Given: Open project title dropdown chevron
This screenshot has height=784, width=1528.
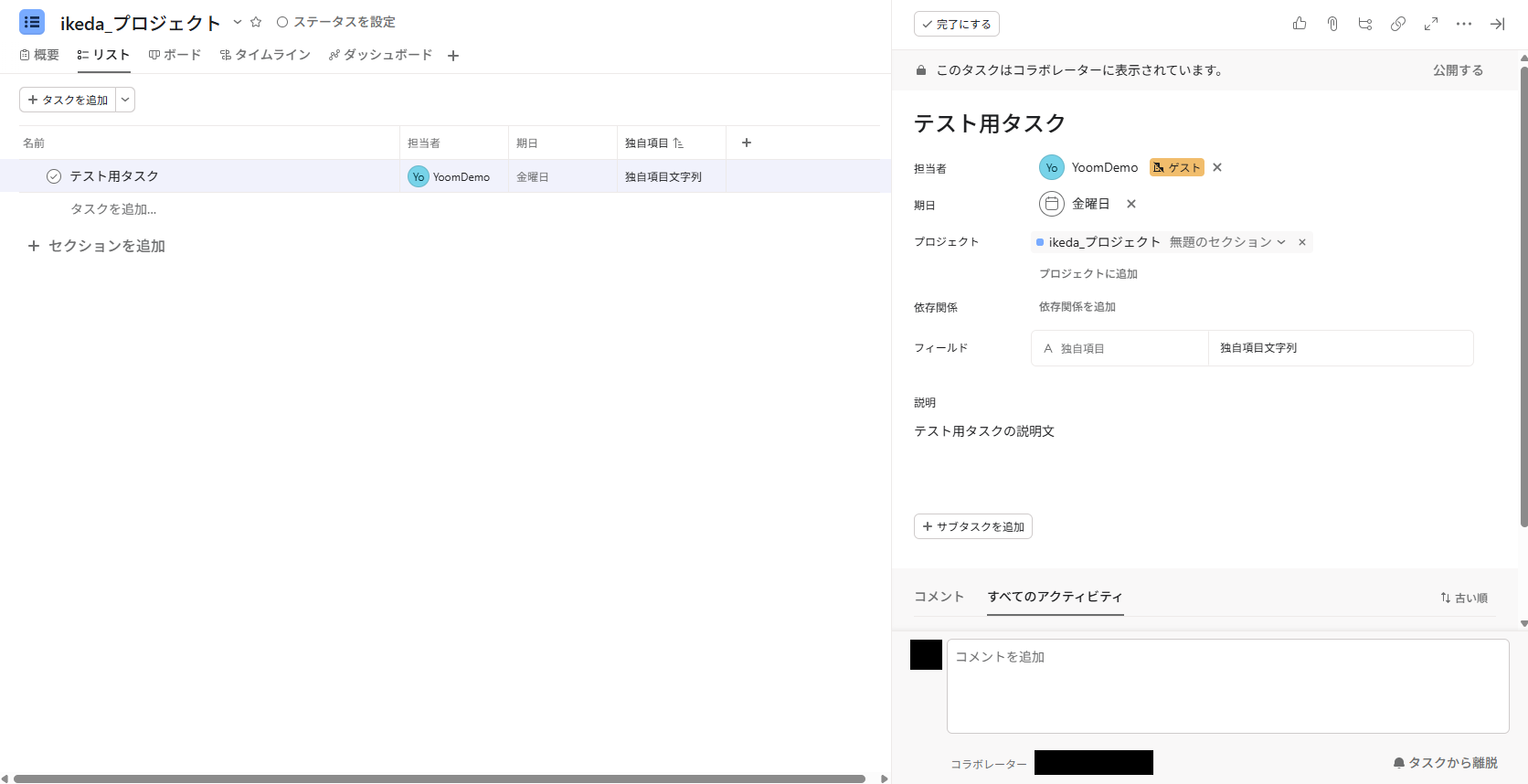Looking at the screenshot, I should 238,22.
